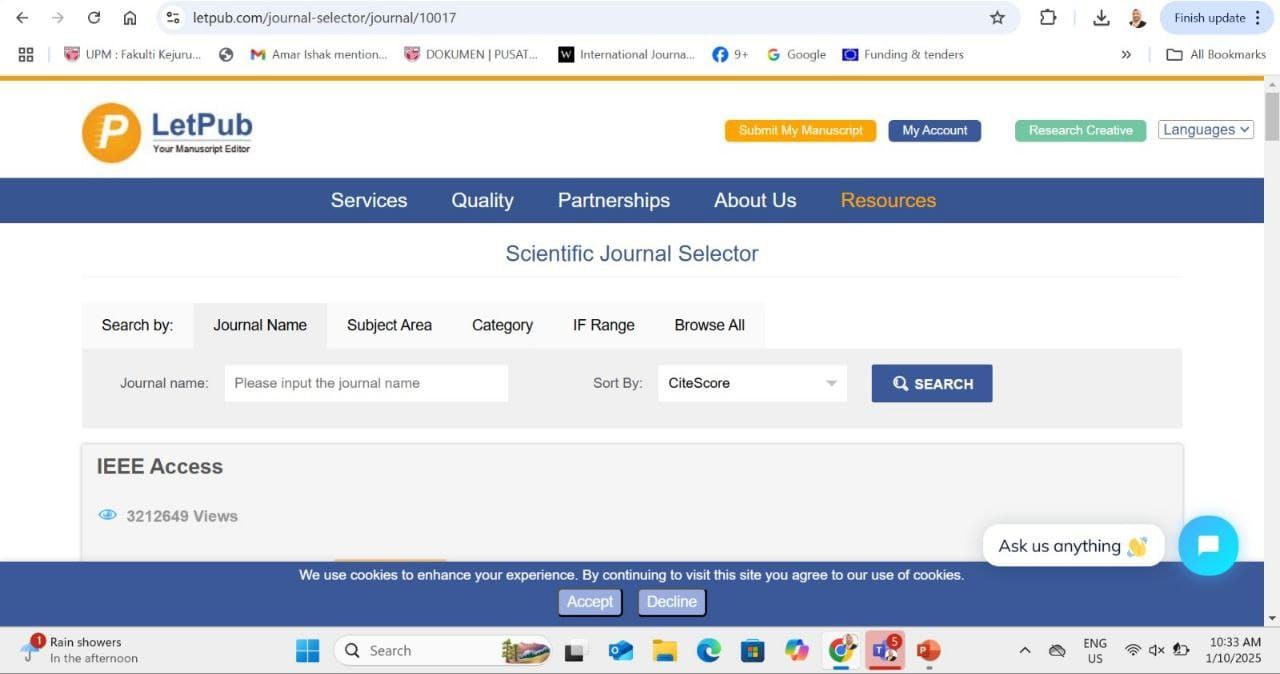The width and height of the screenshot is (1280, 674).
Task: Open Microsoft Edge from the taskbar
Action: (709, 651)
